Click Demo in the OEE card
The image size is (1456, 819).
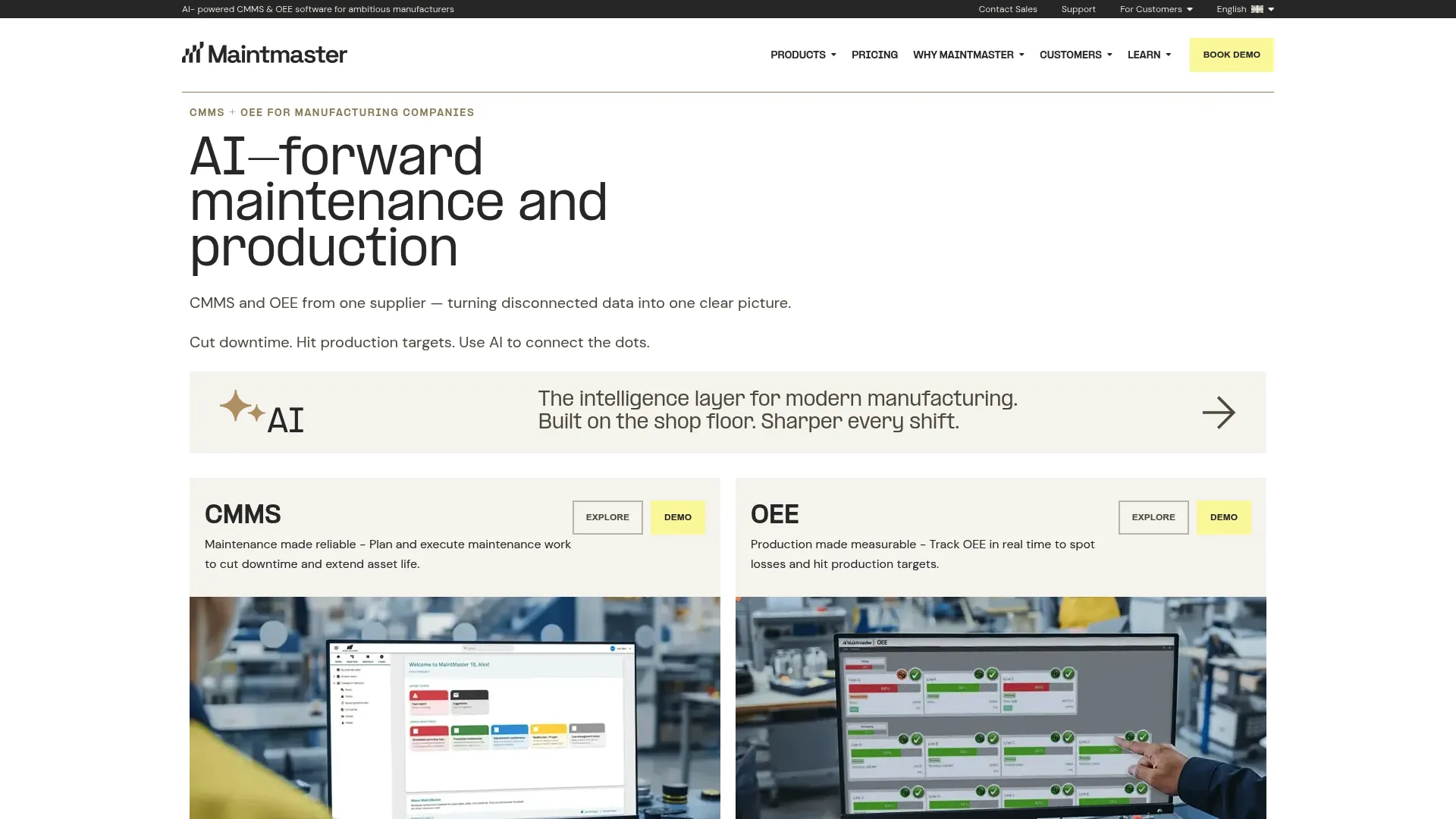(1224, 517)
